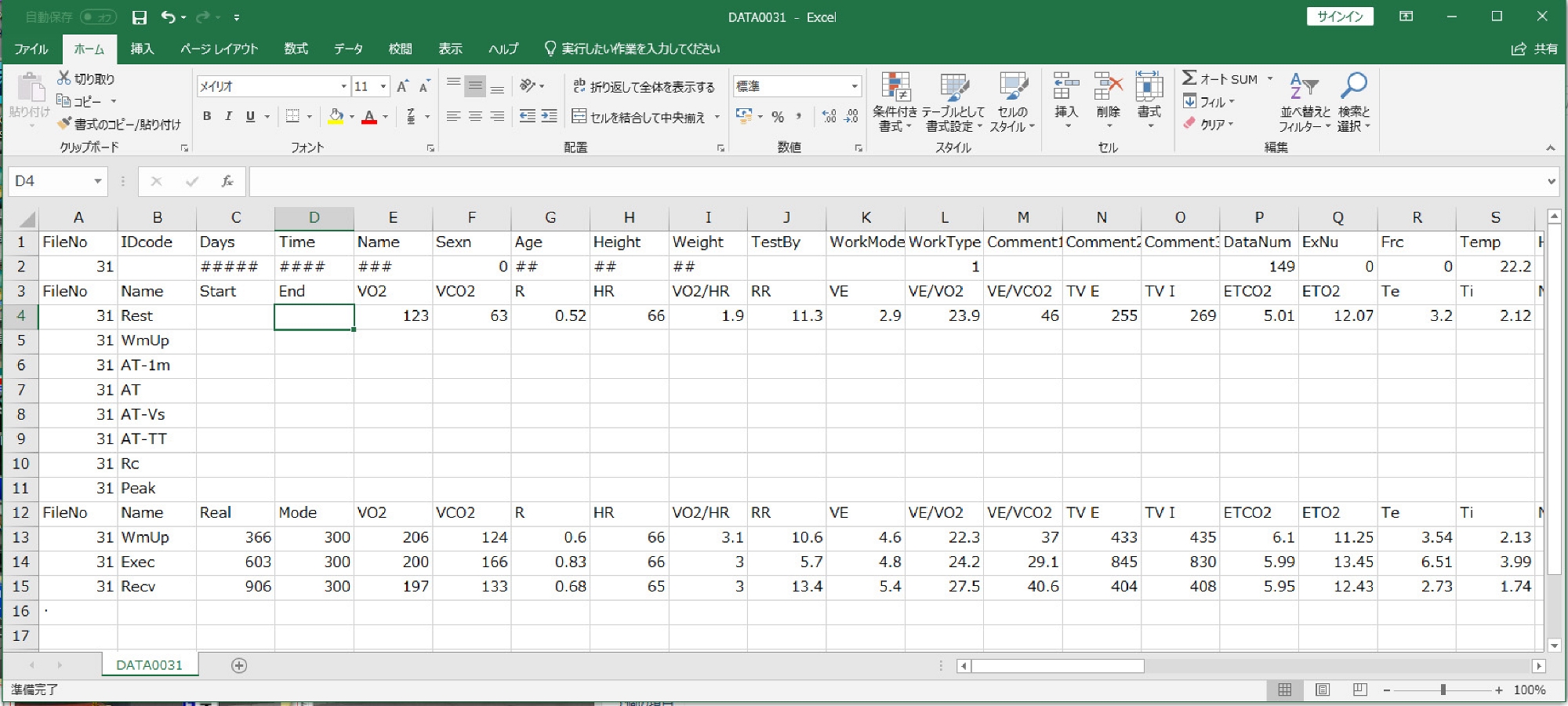1568x706 pixels.
Task: Click the Format Painter brush icon
Action: click(64, 124)
